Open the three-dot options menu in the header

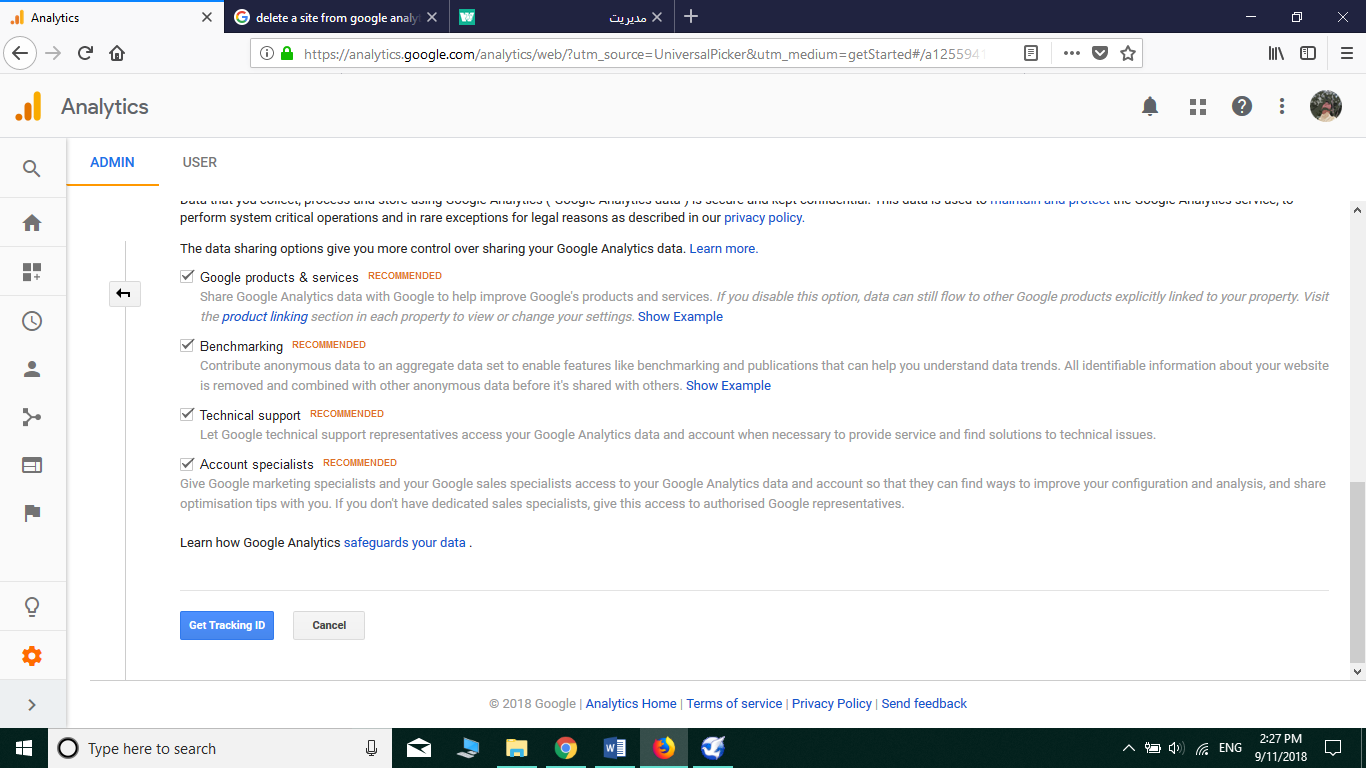[x=1282, y=106]
